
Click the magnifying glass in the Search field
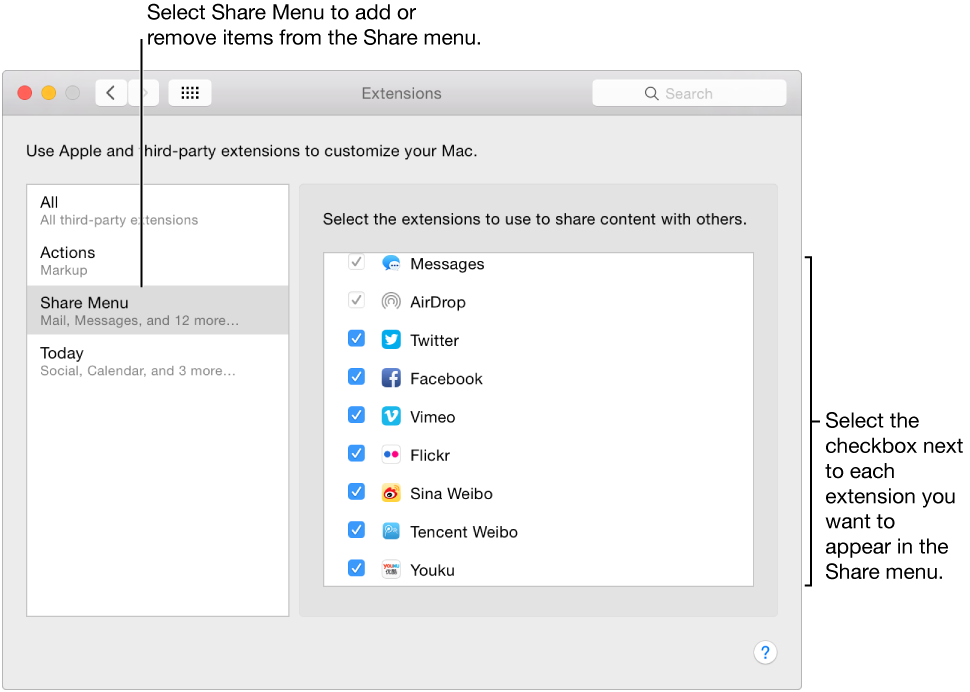pyautogui.click(x=652, y=92)
